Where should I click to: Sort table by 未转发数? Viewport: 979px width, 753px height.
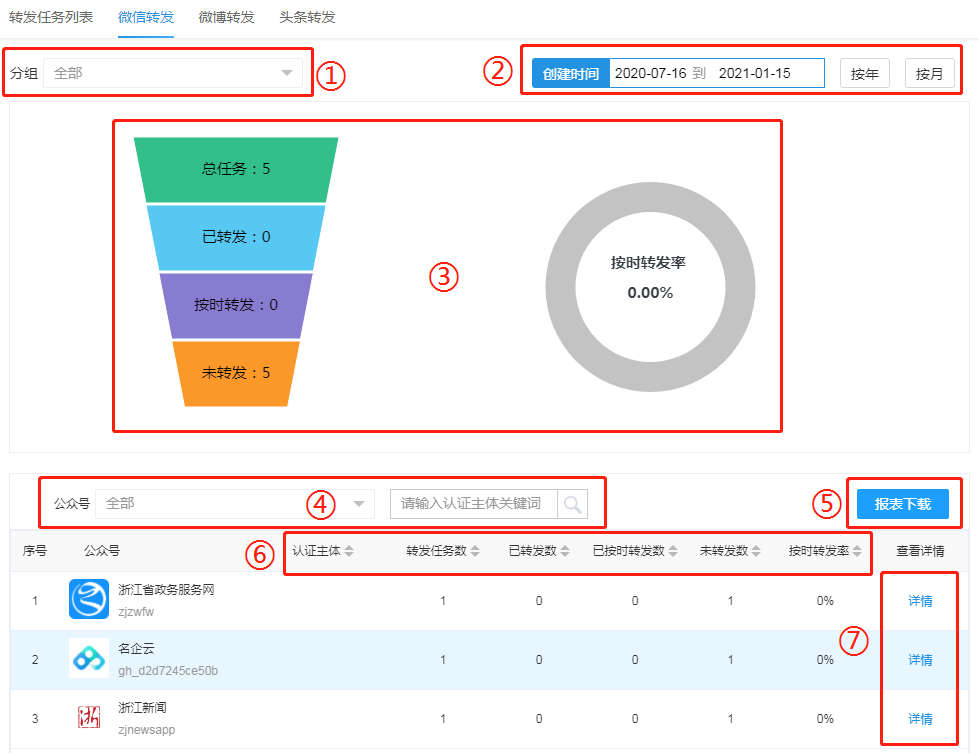click(731, 551)
